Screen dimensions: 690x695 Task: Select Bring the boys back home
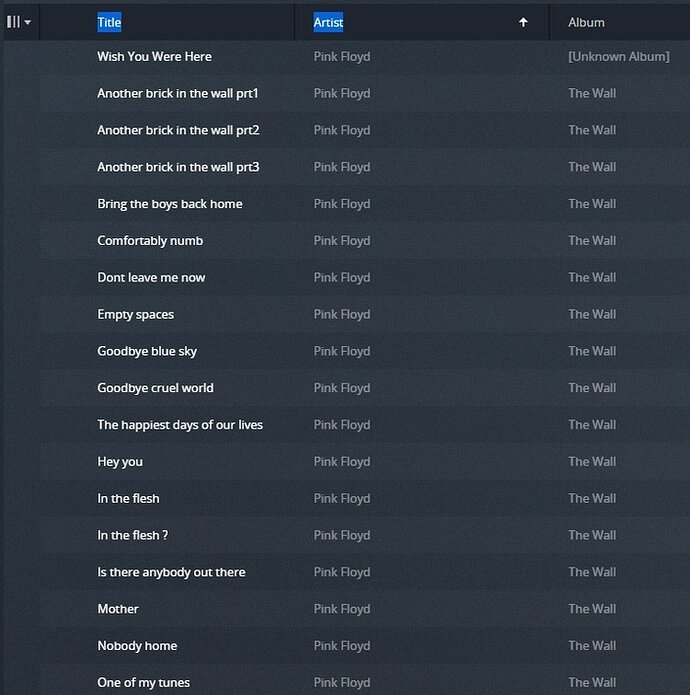170,204
